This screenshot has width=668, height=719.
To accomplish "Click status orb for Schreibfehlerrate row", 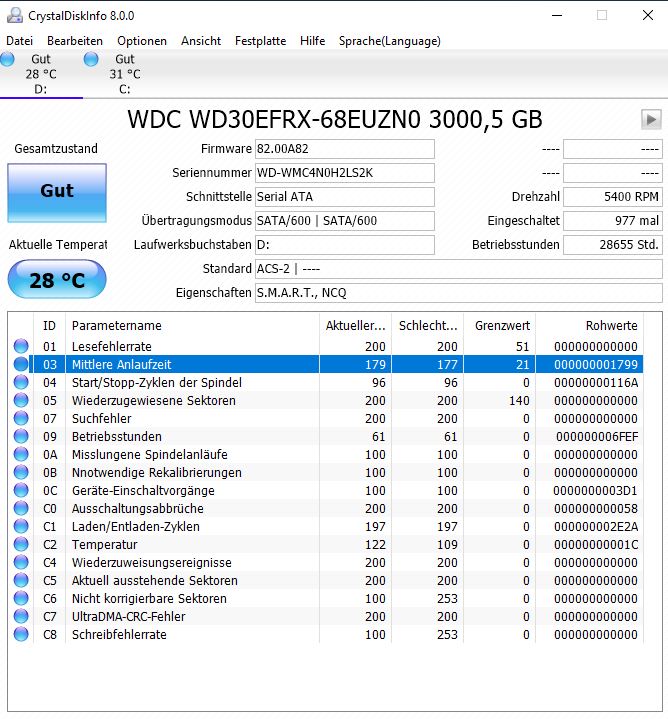I will click(21, 634).
